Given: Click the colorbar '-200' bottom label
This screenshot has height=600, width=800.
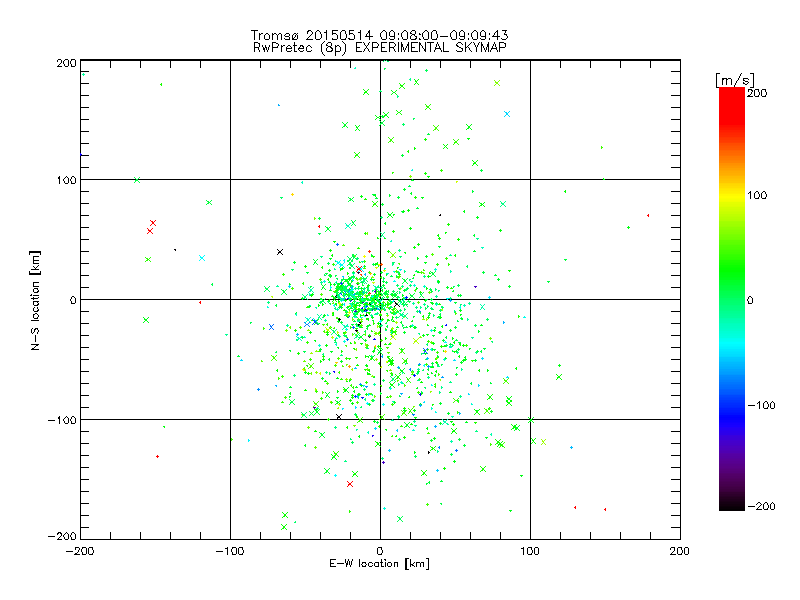Looking at the screenshot, I should click(x=761, y=506).
